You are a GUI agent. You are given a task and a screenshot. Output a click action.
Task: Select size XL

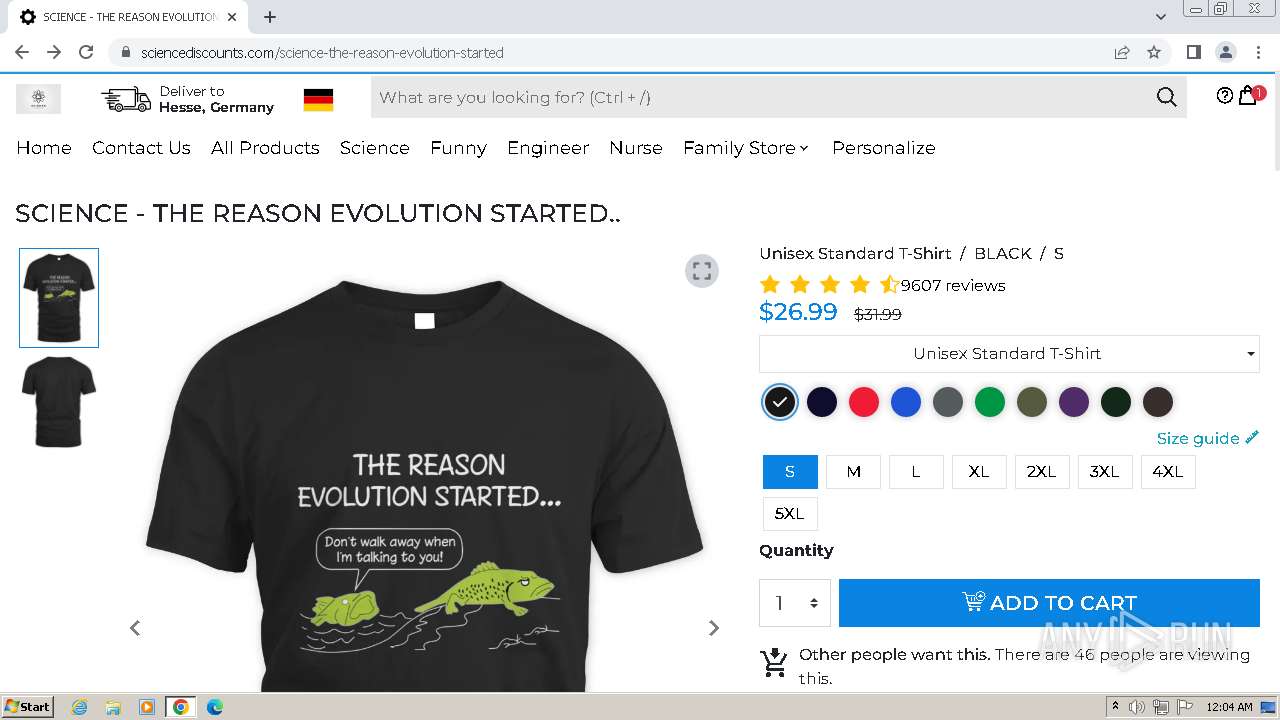coord(979,472)
